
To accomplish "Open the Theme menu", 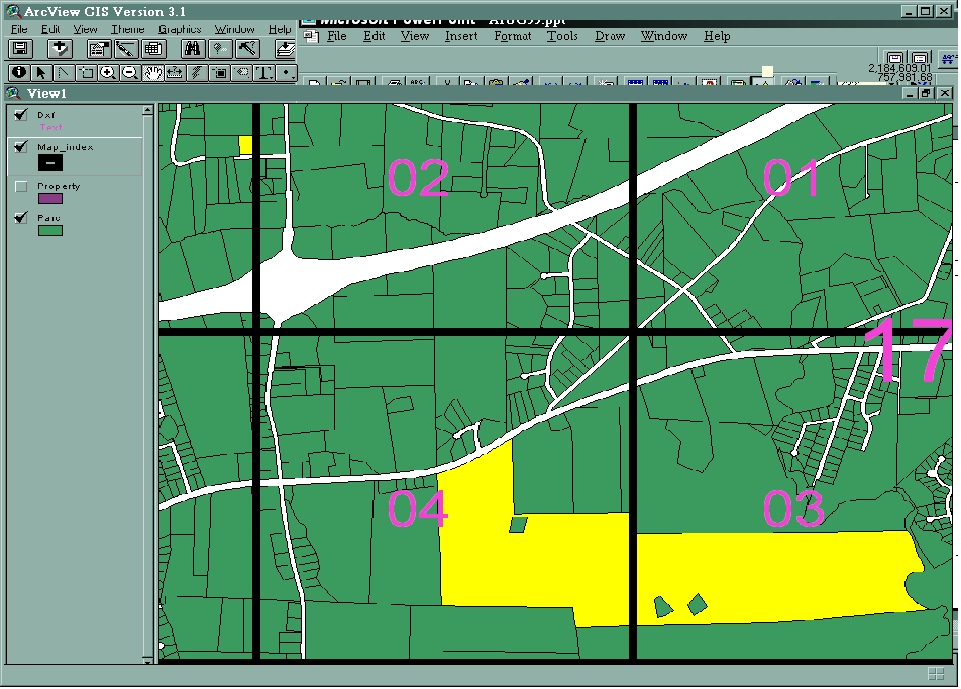I will click(127, 30).
